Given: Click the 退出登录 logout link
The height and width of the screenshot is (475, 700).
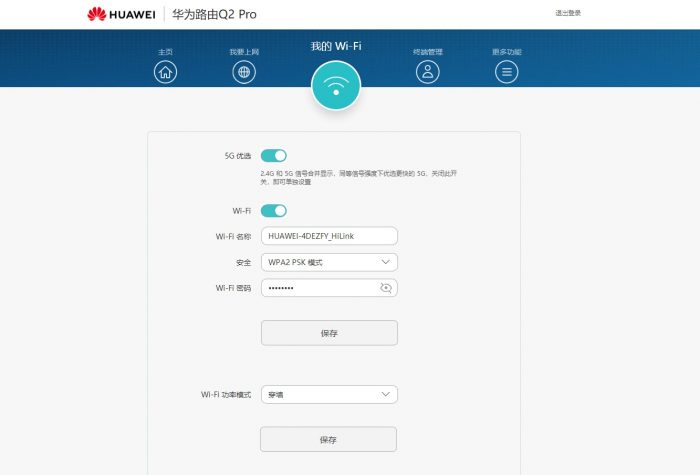Looking at the screenshot, I should coord(568,13).
